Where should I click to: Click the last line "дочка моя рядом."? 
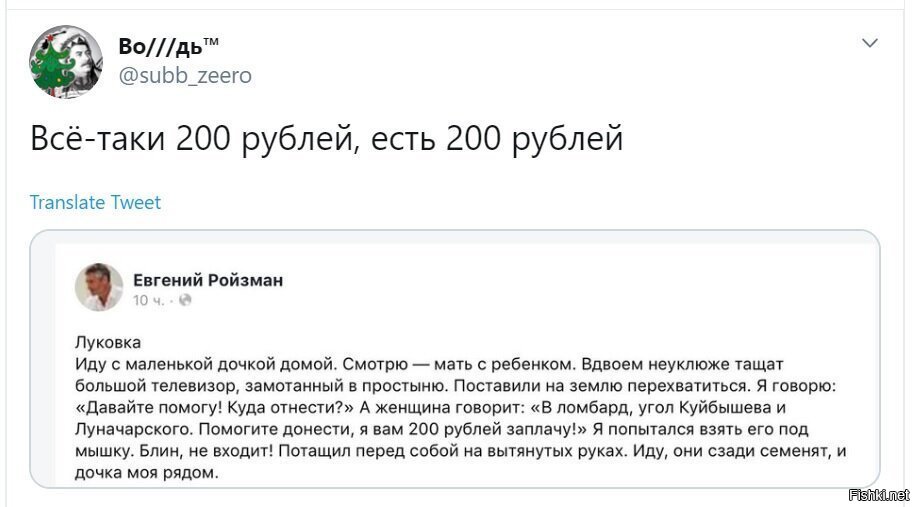pyautogui.click(x=146, y=472)
